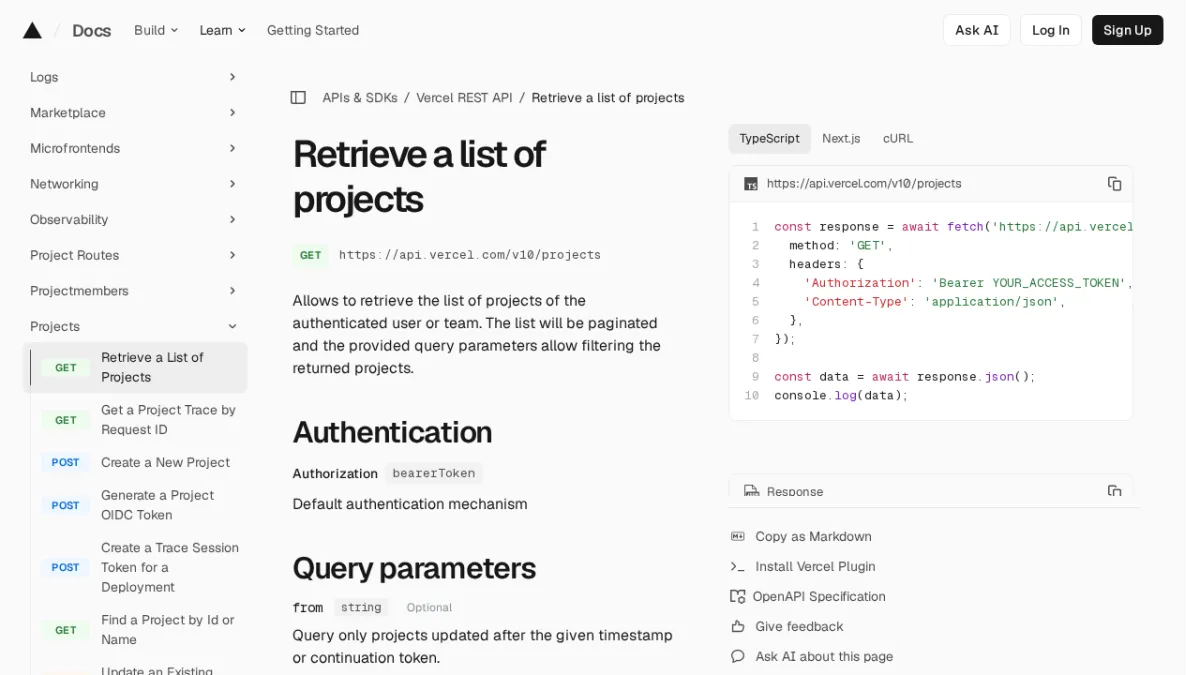
Task: Click Ask AI about this page link
Action: 824,656
